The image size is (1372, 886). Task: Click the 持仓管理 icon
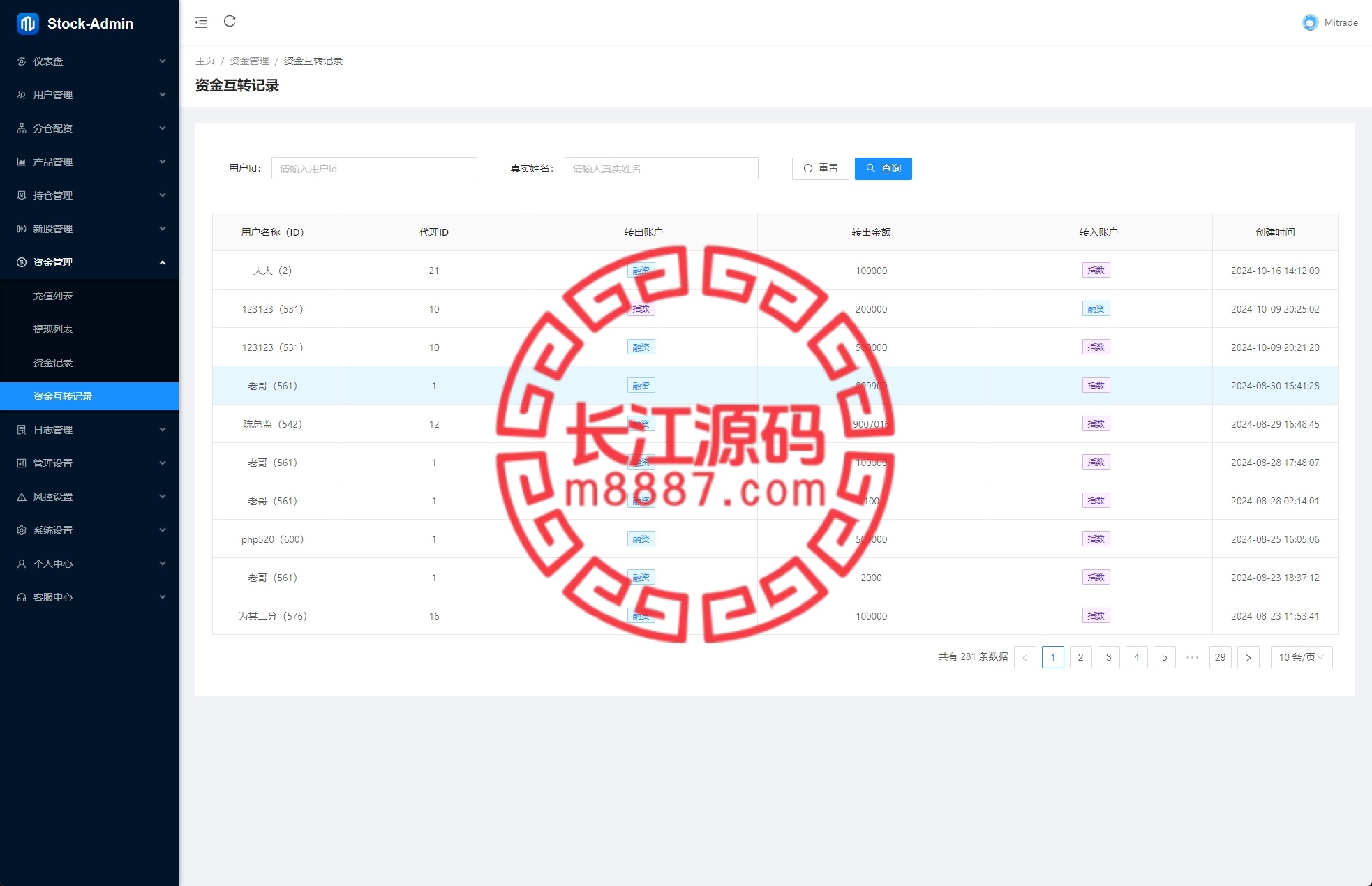click(x=22, y=195)
